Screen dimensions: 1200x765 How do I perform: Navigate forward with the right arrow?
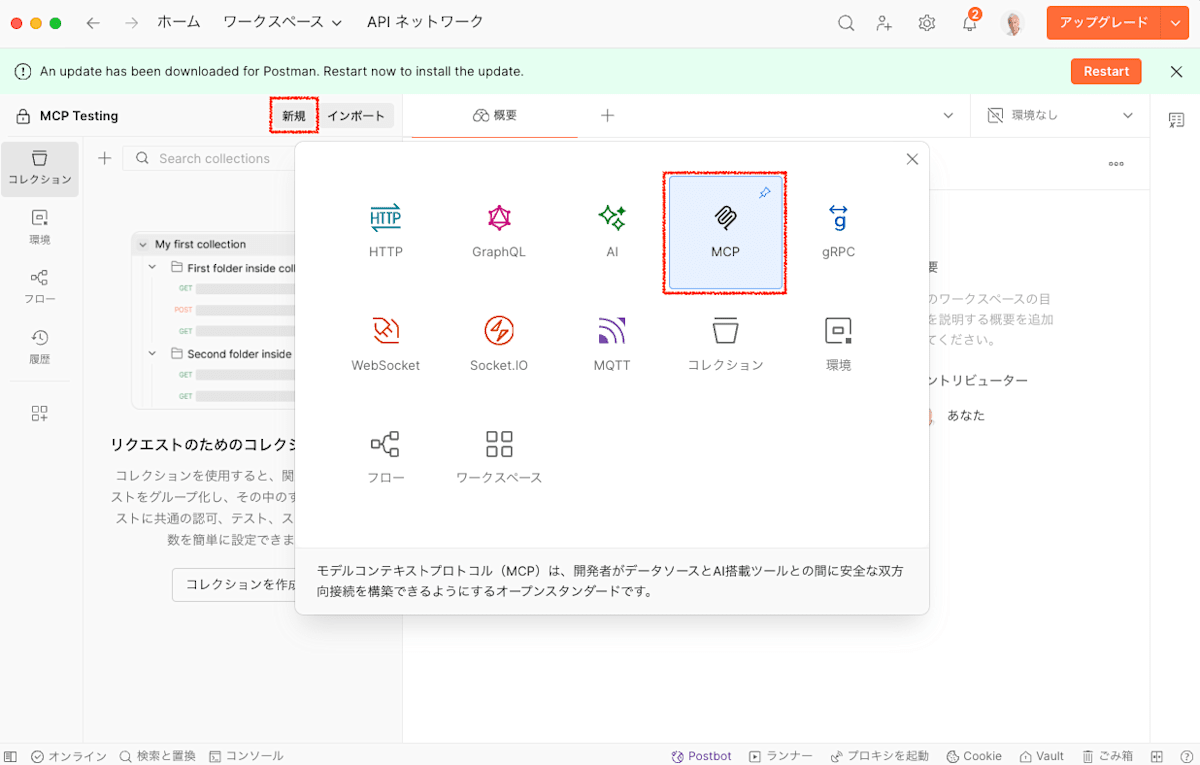[x=131, y=23]
